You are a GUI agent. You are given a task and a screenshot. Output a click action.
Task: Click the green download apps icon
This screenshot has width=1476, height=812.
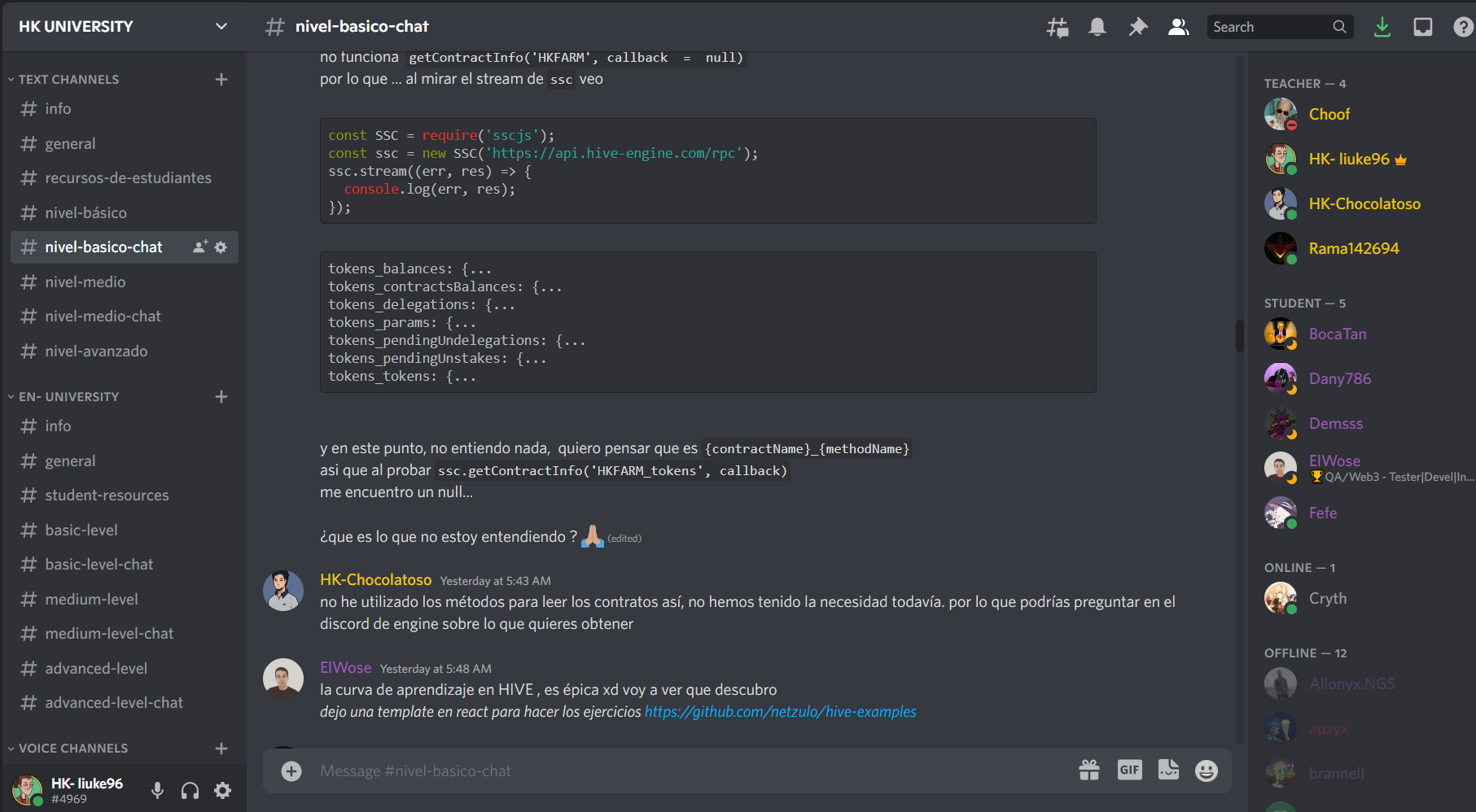[x=1382, y=27]
